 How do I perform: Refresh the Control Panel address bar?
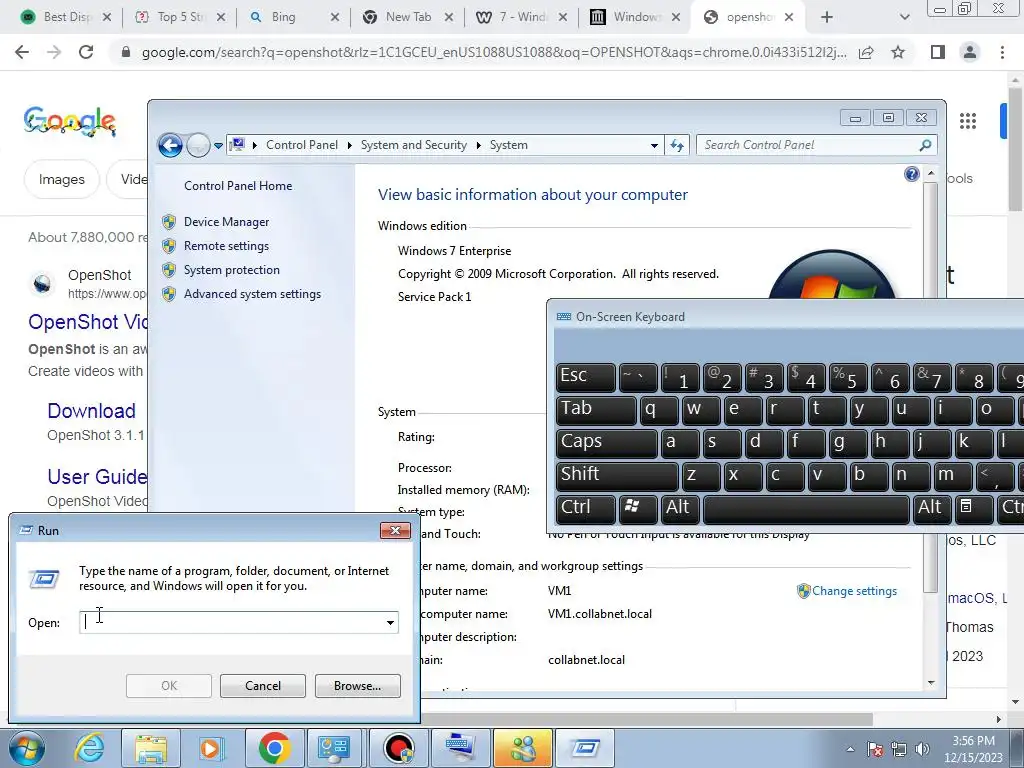pyautogui.click(x=677, y=145)
